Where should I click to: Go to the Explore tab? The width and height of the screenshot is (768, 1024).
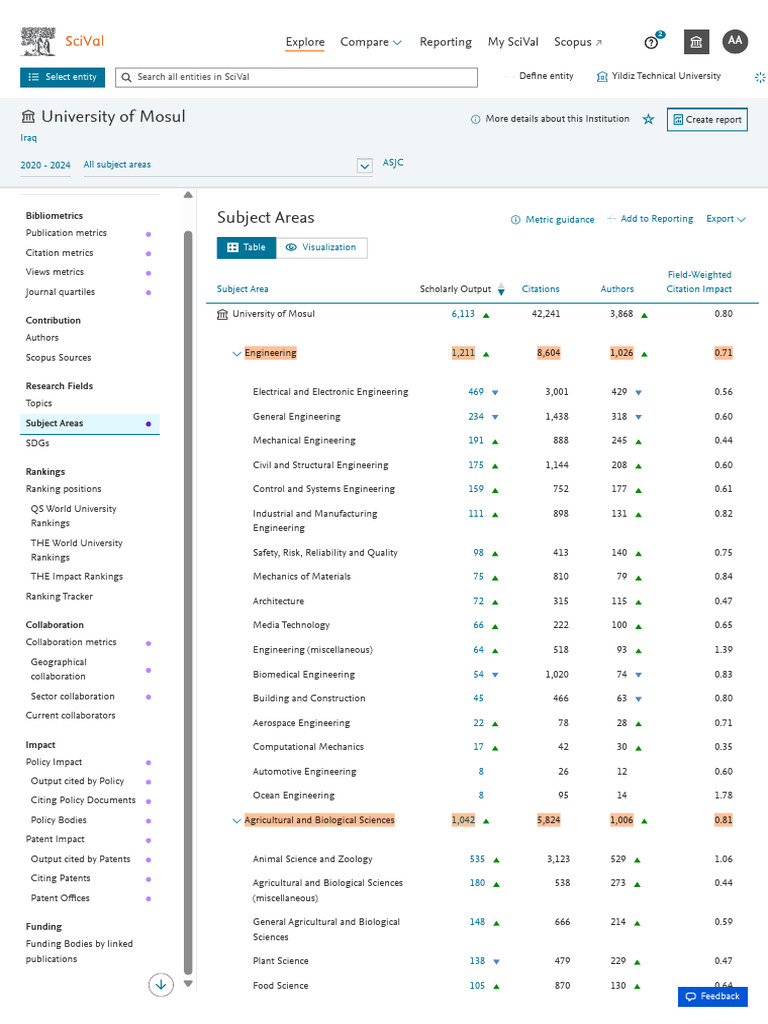pos(305,42)
